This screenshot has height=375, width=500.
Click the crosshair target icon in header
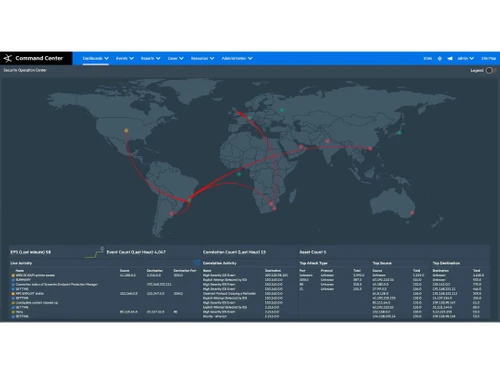click(x=440, y=58)
